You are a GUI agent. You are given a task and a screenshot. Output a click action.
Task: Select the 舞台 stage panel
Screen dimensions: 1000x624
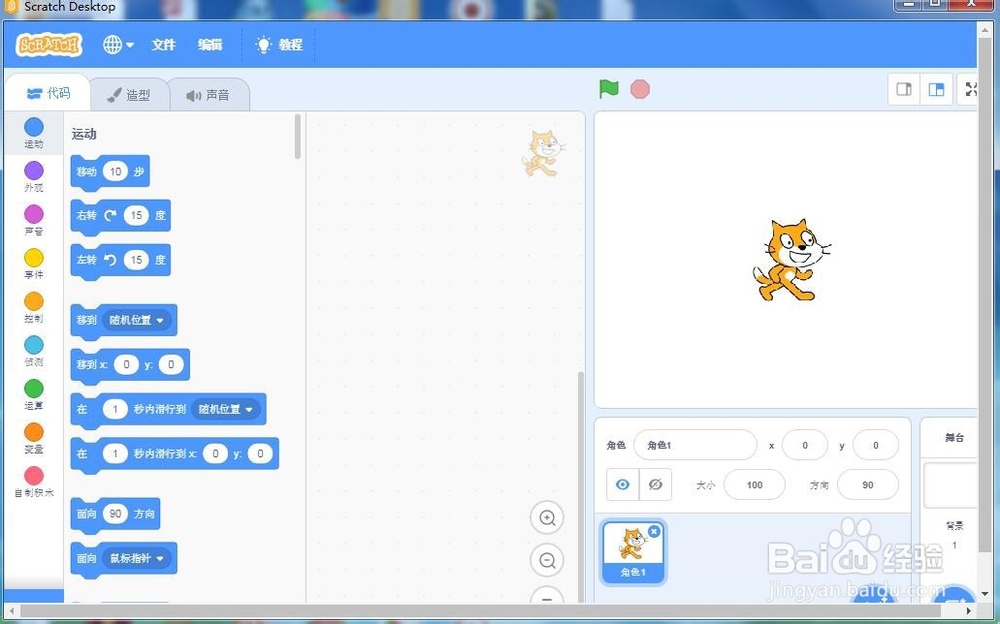(x=953, y=438)
